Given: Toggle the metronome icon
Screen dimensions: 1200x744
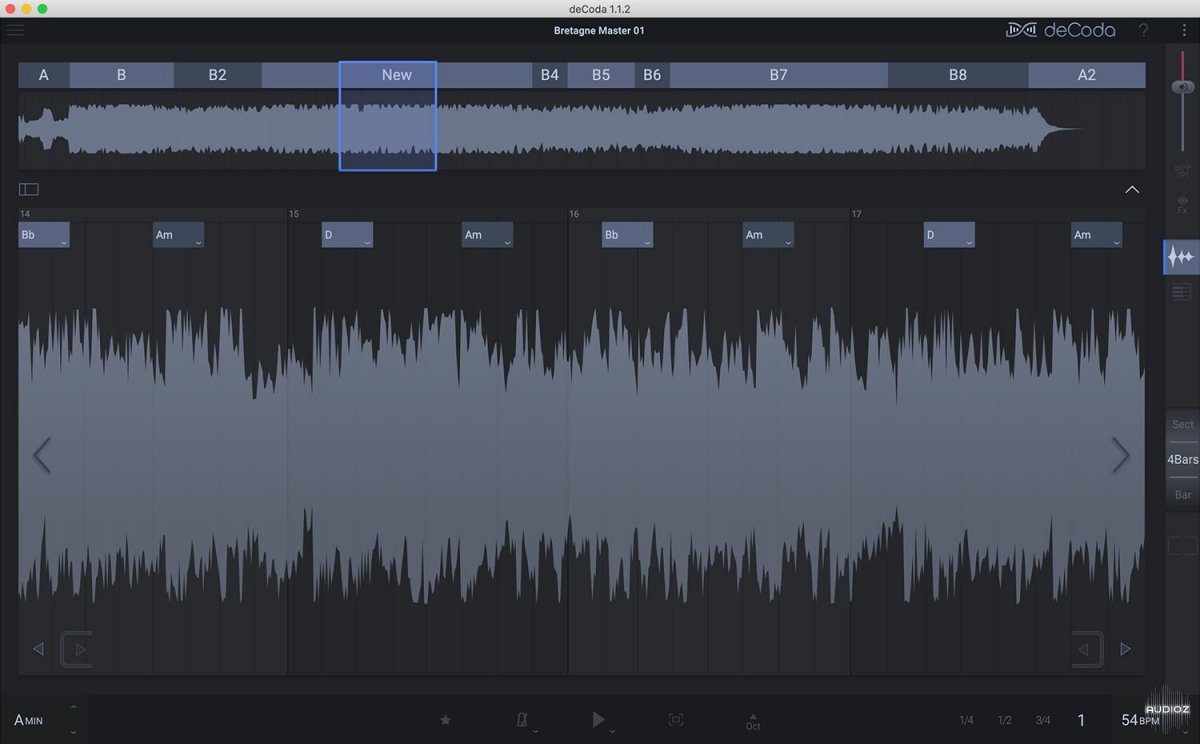Looking at the screenshot, I should point(522,720).
